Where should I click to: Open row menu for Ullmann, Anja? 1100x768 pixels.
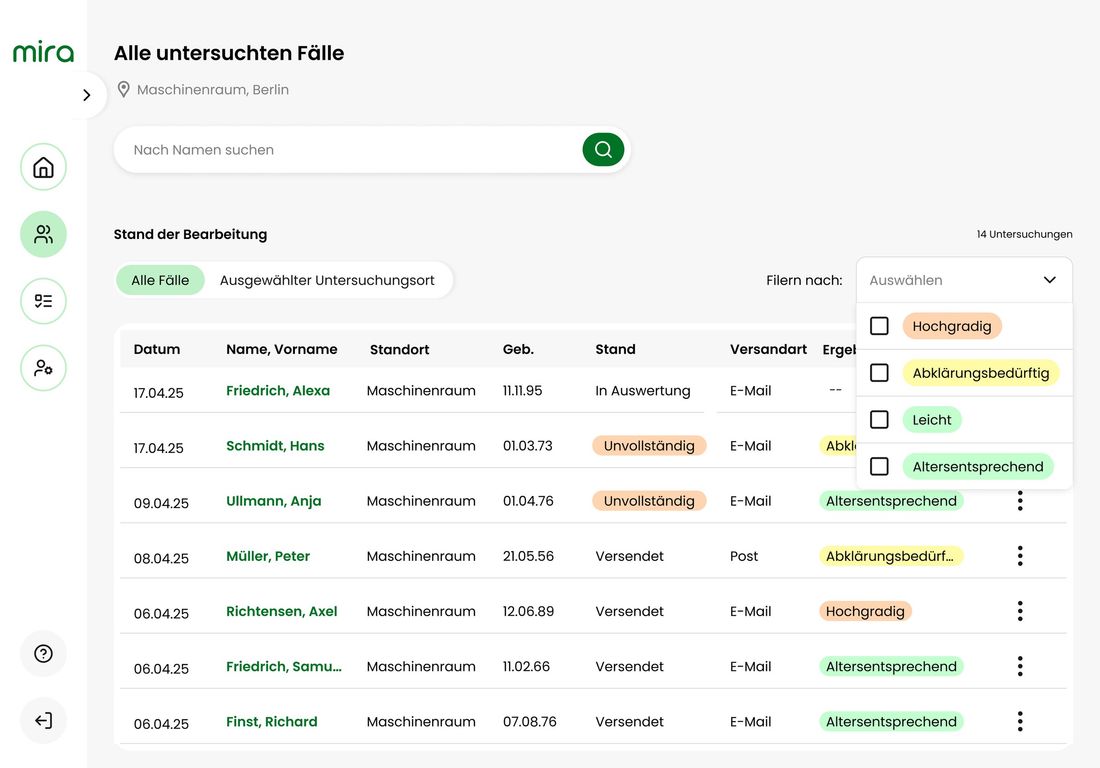coord(1020,501)
